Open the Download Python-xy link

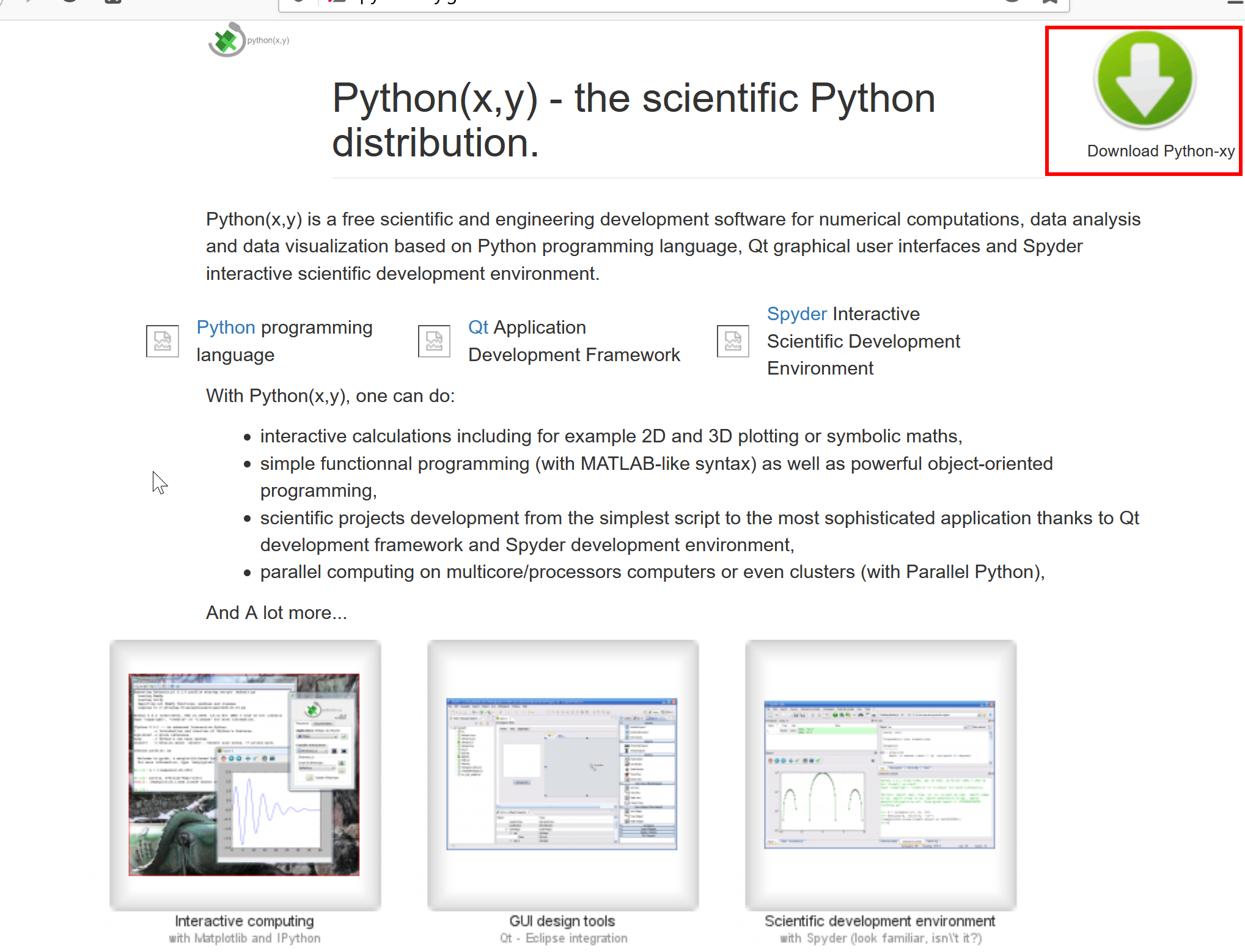coord(1161,151)
